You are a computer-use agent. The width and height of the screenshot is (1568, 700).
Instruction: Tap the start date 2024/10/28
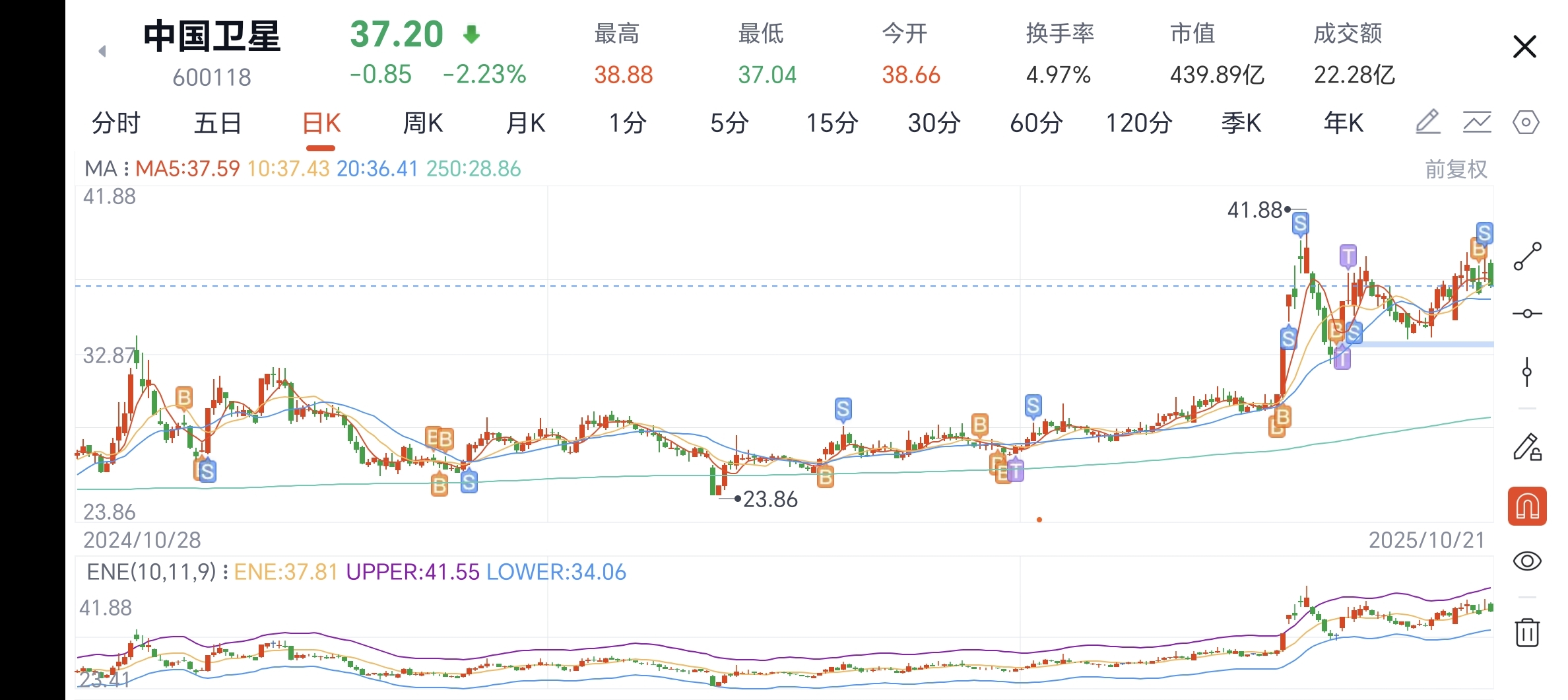(x=142, y=540)
